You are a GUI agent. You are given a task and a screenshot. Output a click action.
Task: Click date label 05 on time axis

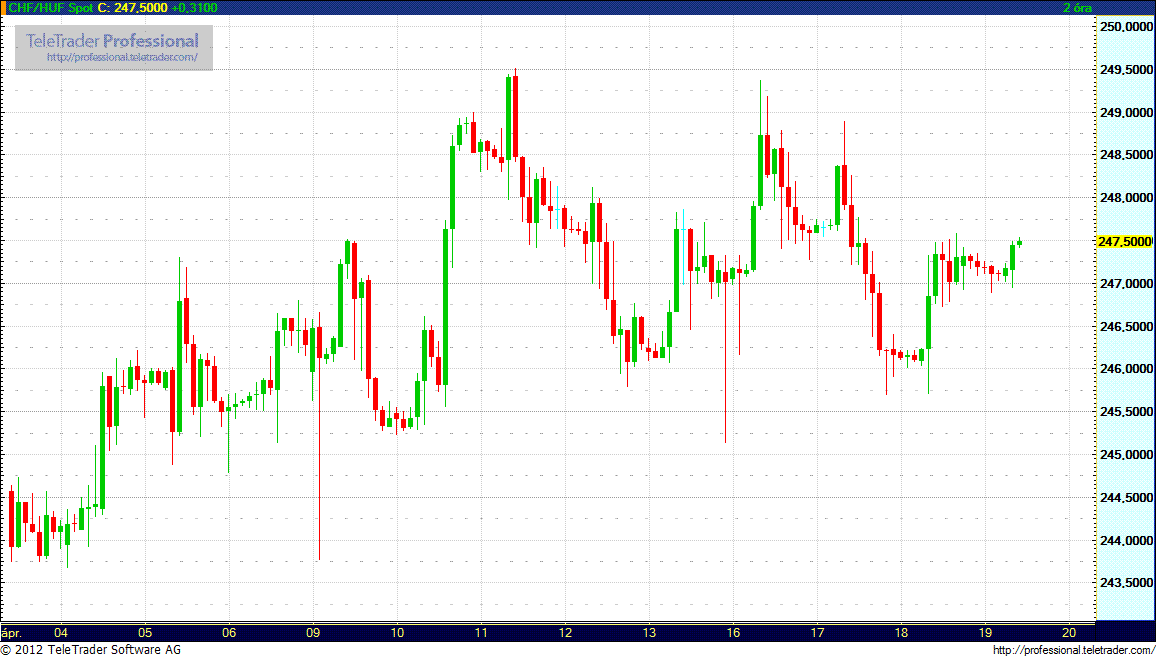tap(145, 632)
